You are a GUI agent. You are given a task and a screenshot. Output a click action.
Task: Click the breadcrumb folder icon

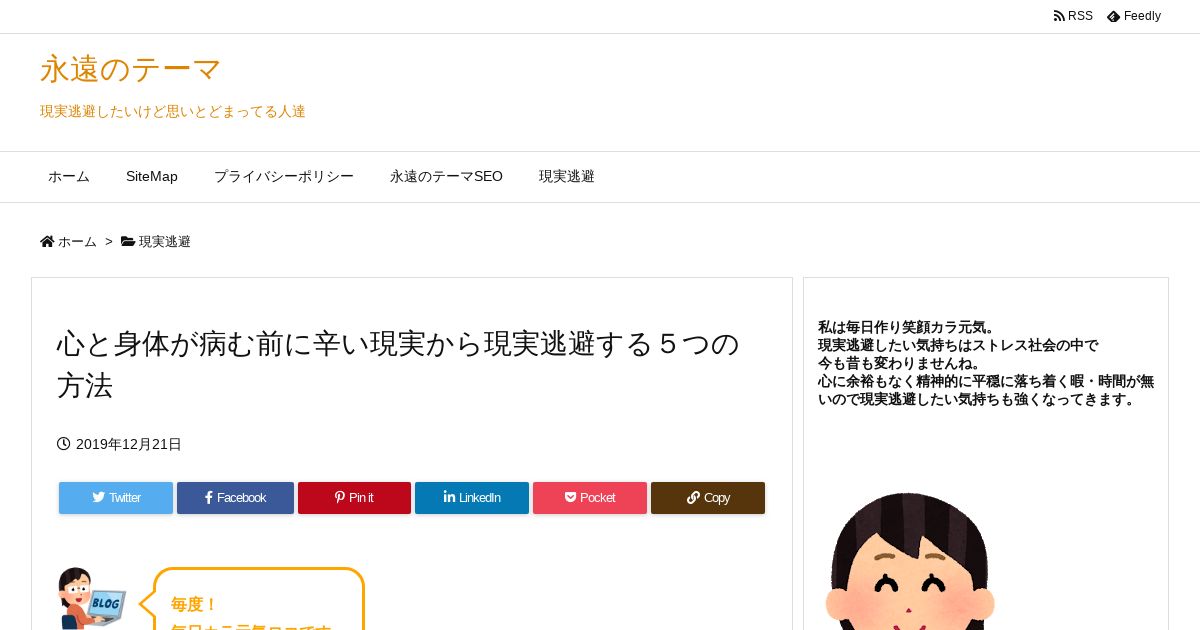pyautogui.click(x=128, y=241)
